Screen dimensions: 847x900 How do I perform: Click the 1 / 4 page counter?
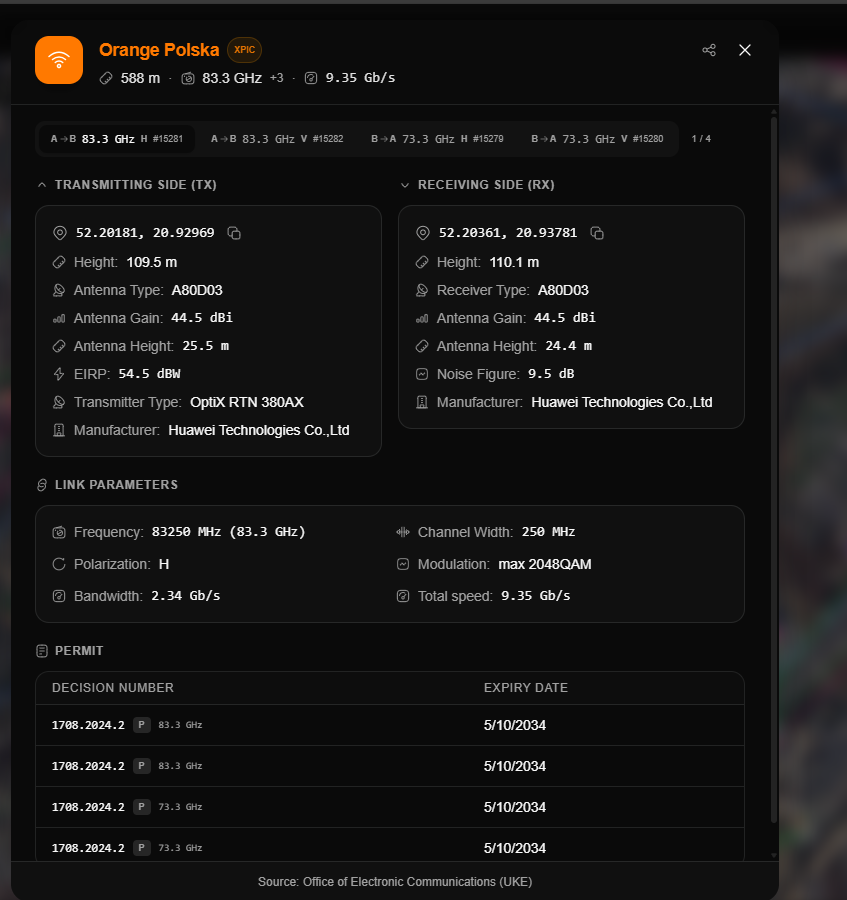[x=701, y=139]
